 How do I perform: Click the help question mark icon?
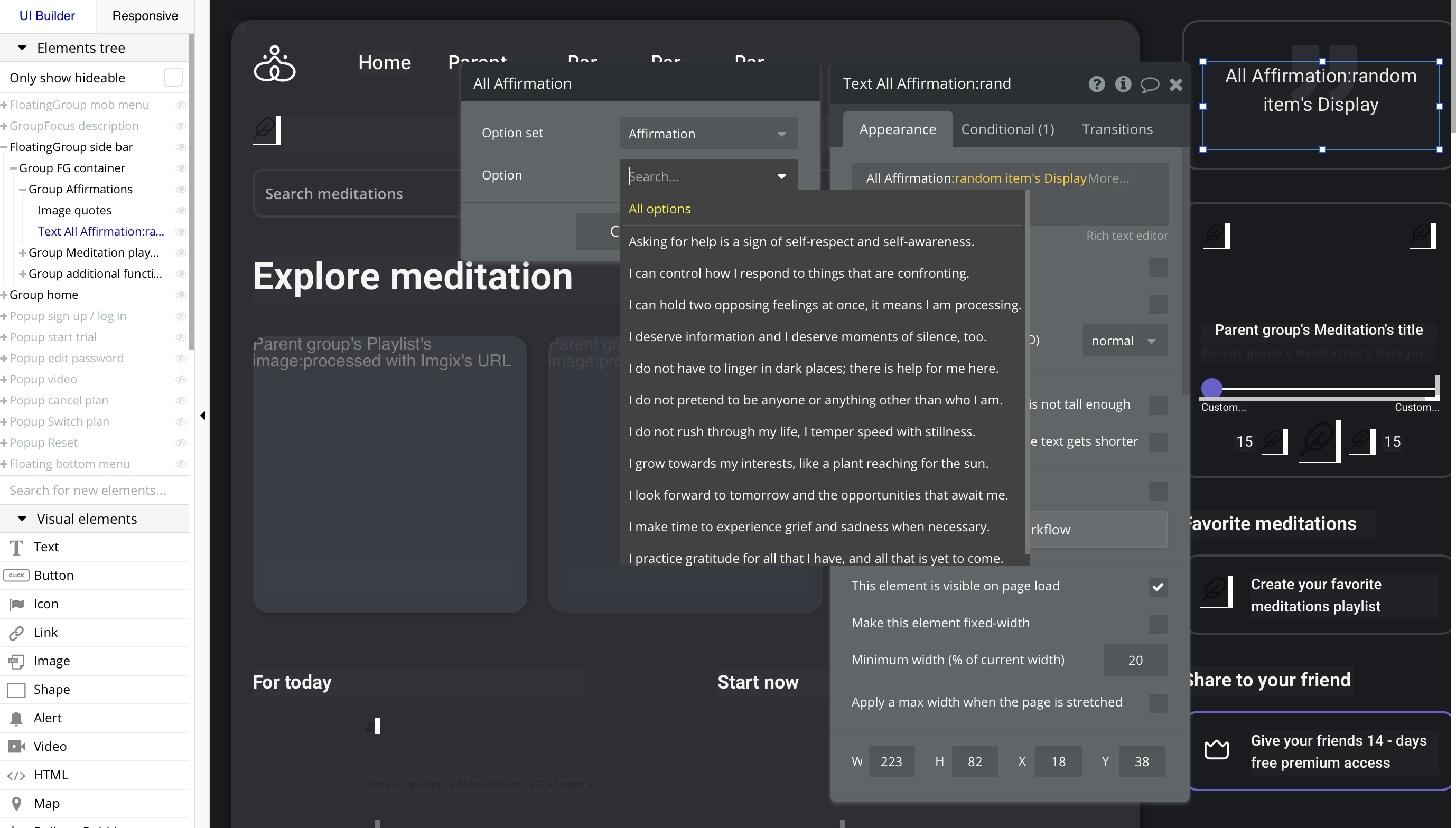1097,84
